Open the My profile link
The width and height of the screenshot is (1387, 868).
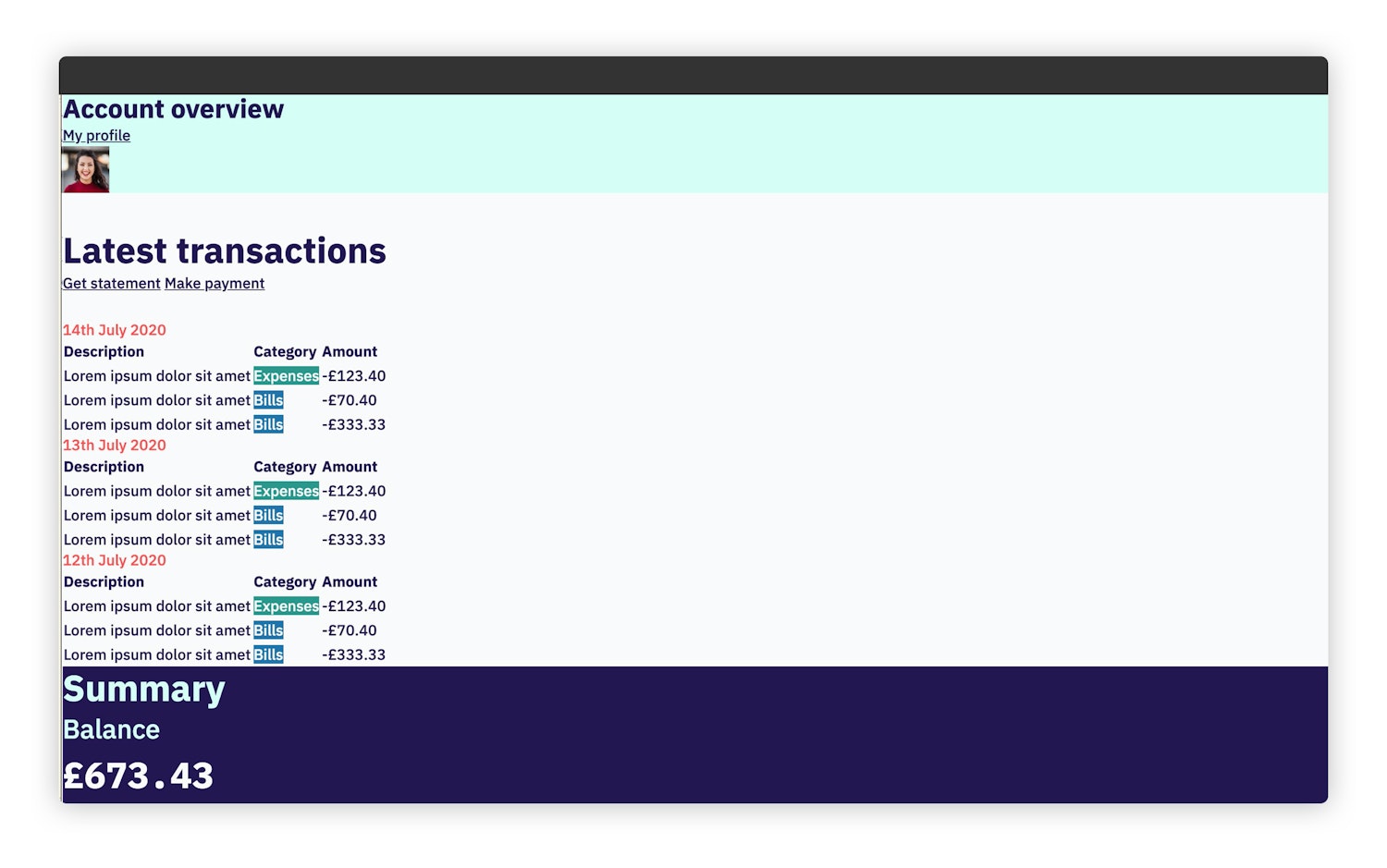[x=96, y=135]
